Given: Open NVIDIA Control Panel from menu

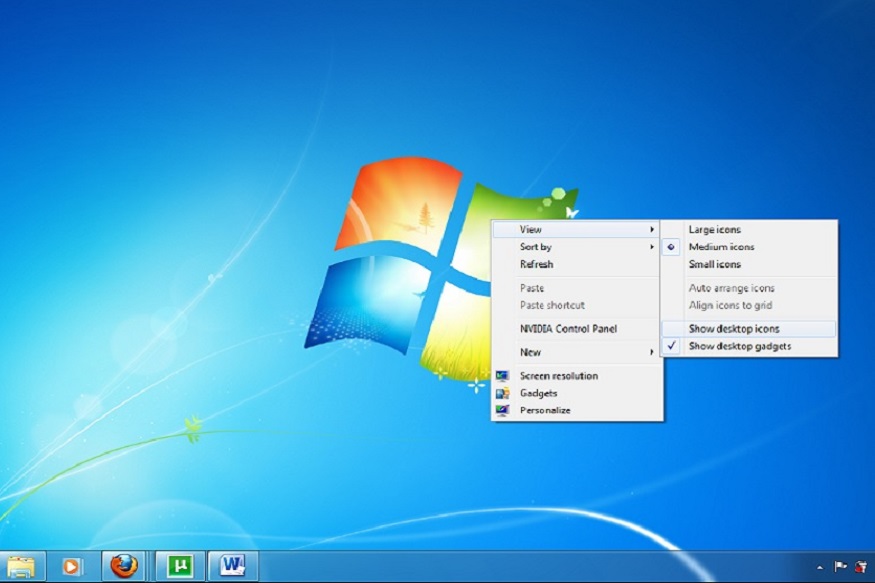Looking at the screenshot, I should point(568,328).
